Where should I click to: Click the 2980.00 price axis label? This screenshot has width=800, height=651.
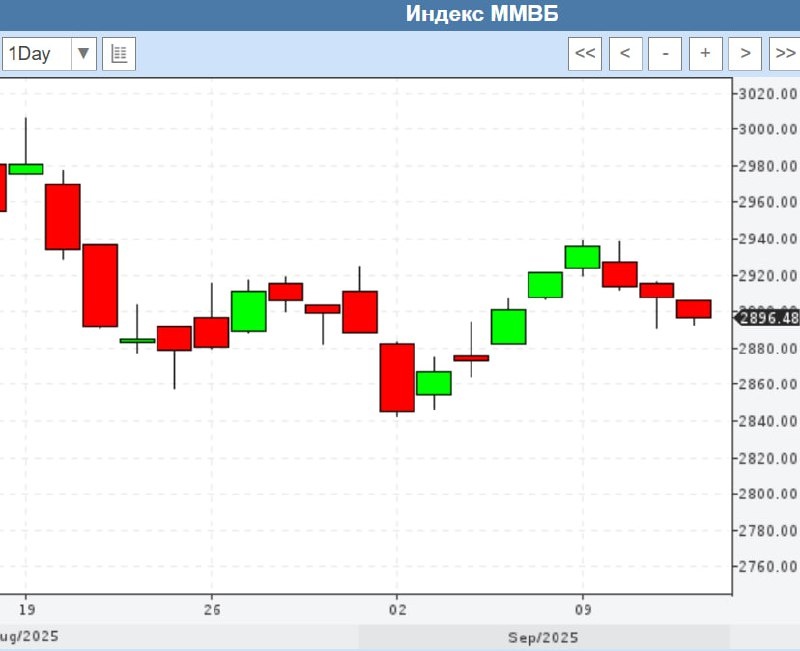(768, 166)
